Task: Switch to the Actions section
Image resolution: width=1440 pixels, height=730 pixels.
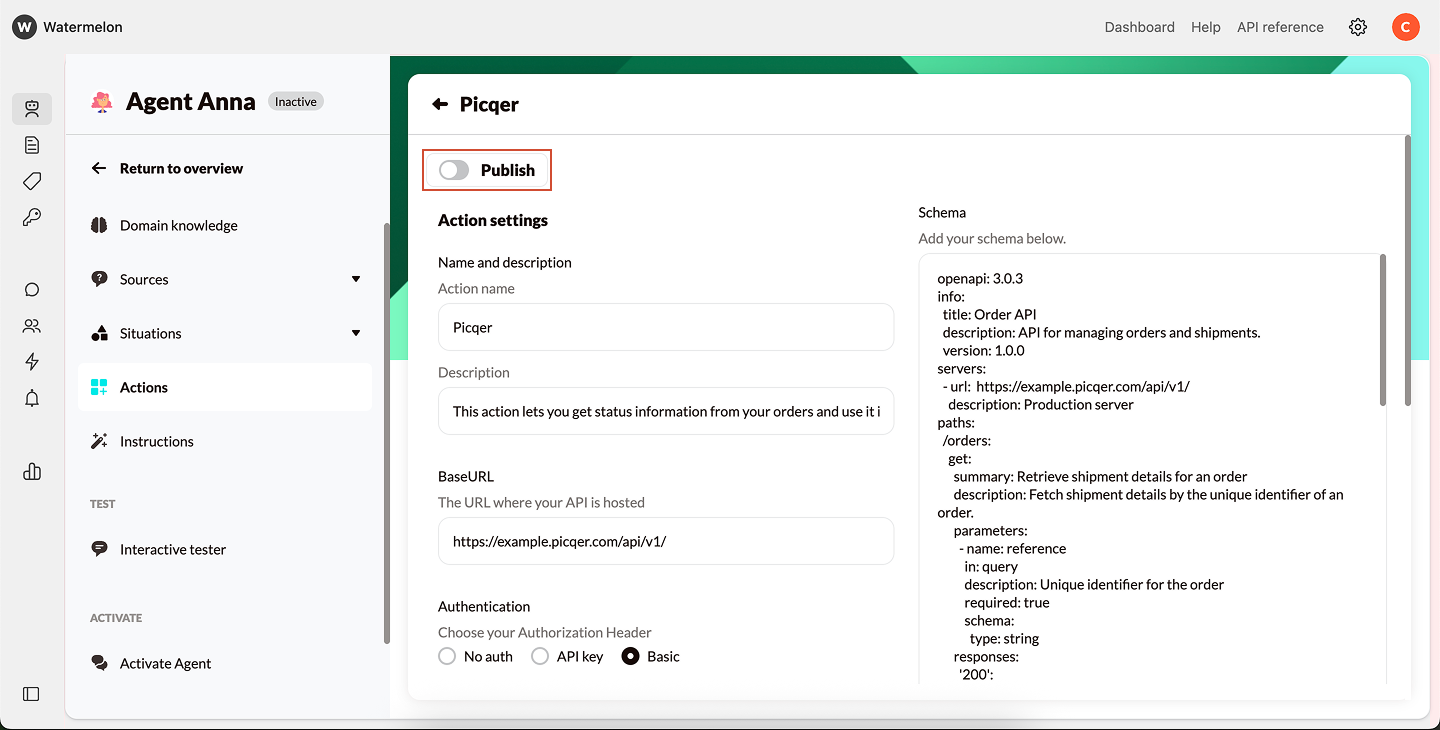Action: coord(145,387)
